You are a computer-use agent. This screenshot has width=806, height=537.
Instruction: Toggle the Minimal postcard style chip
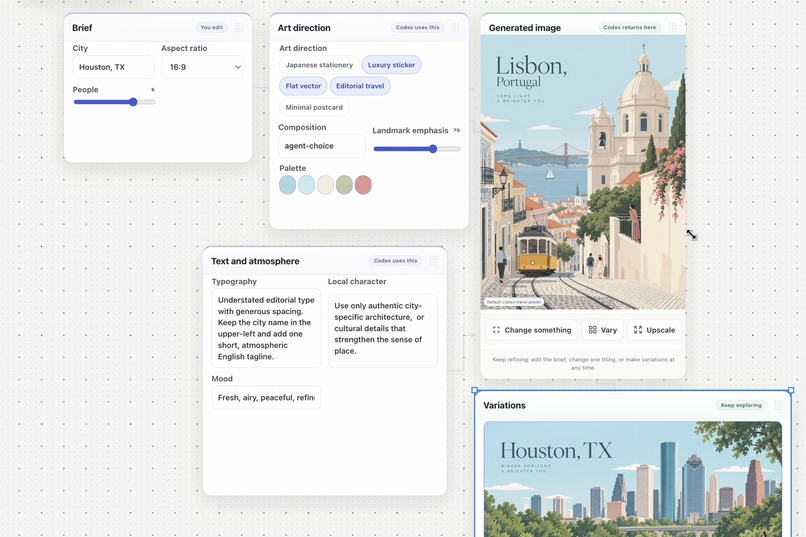pyautogui.click(x=314, y=107)
